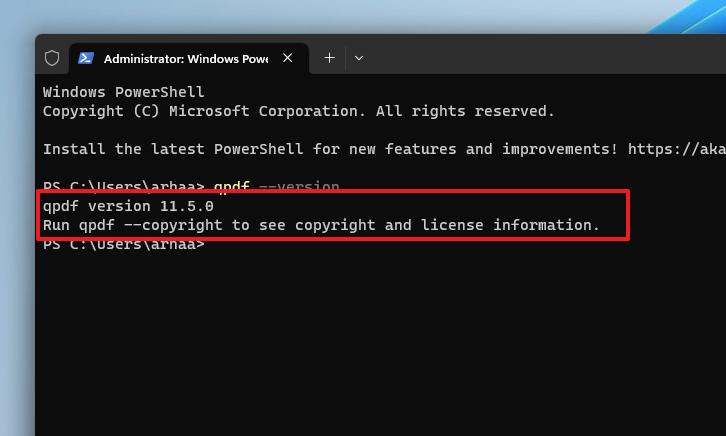Screen dimensions: 726x436
Task: Click the PowerShell tab icon
Action: click(86, 58)
